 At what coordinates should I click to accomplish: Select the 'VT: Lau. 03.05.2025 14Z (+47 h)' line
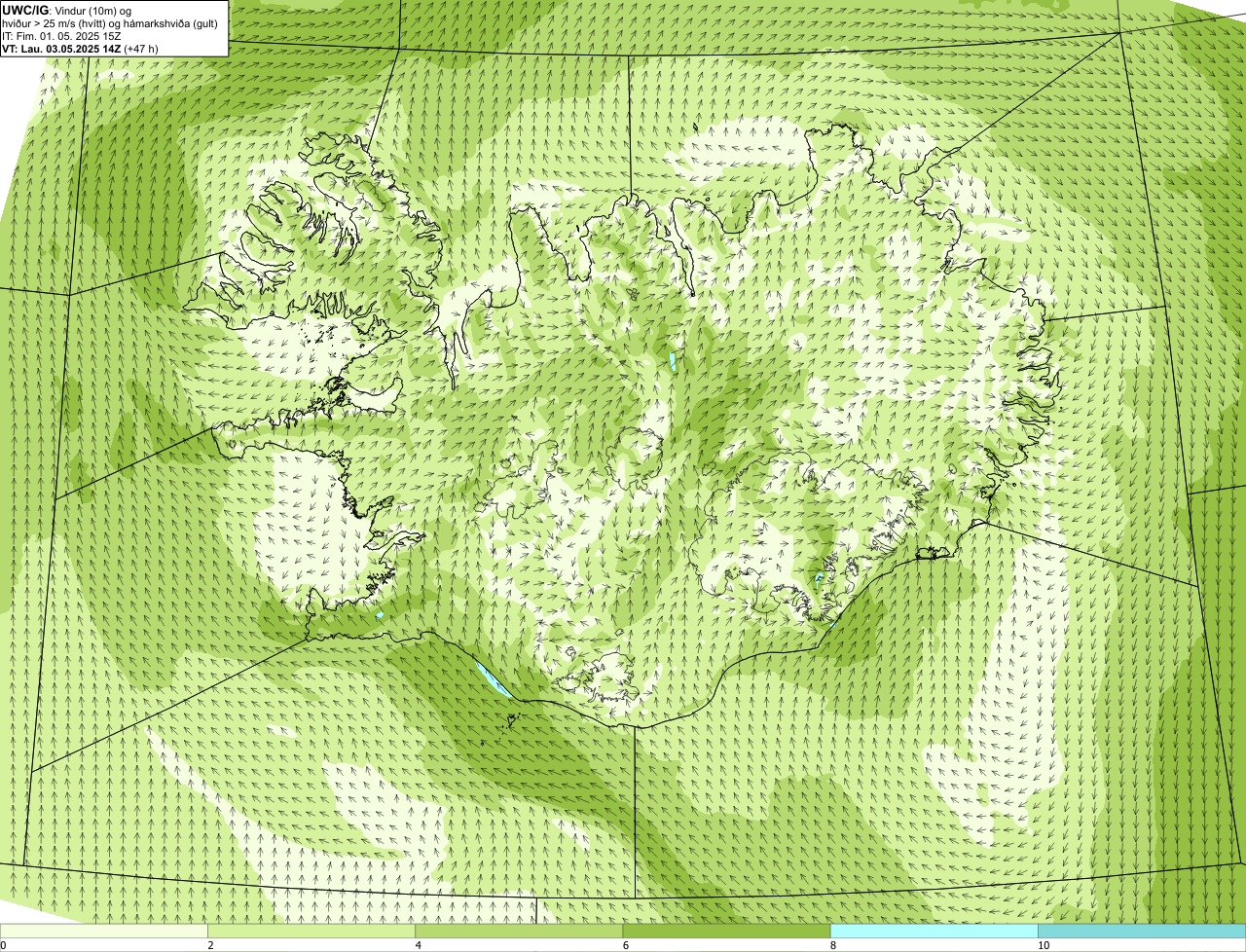81,48
